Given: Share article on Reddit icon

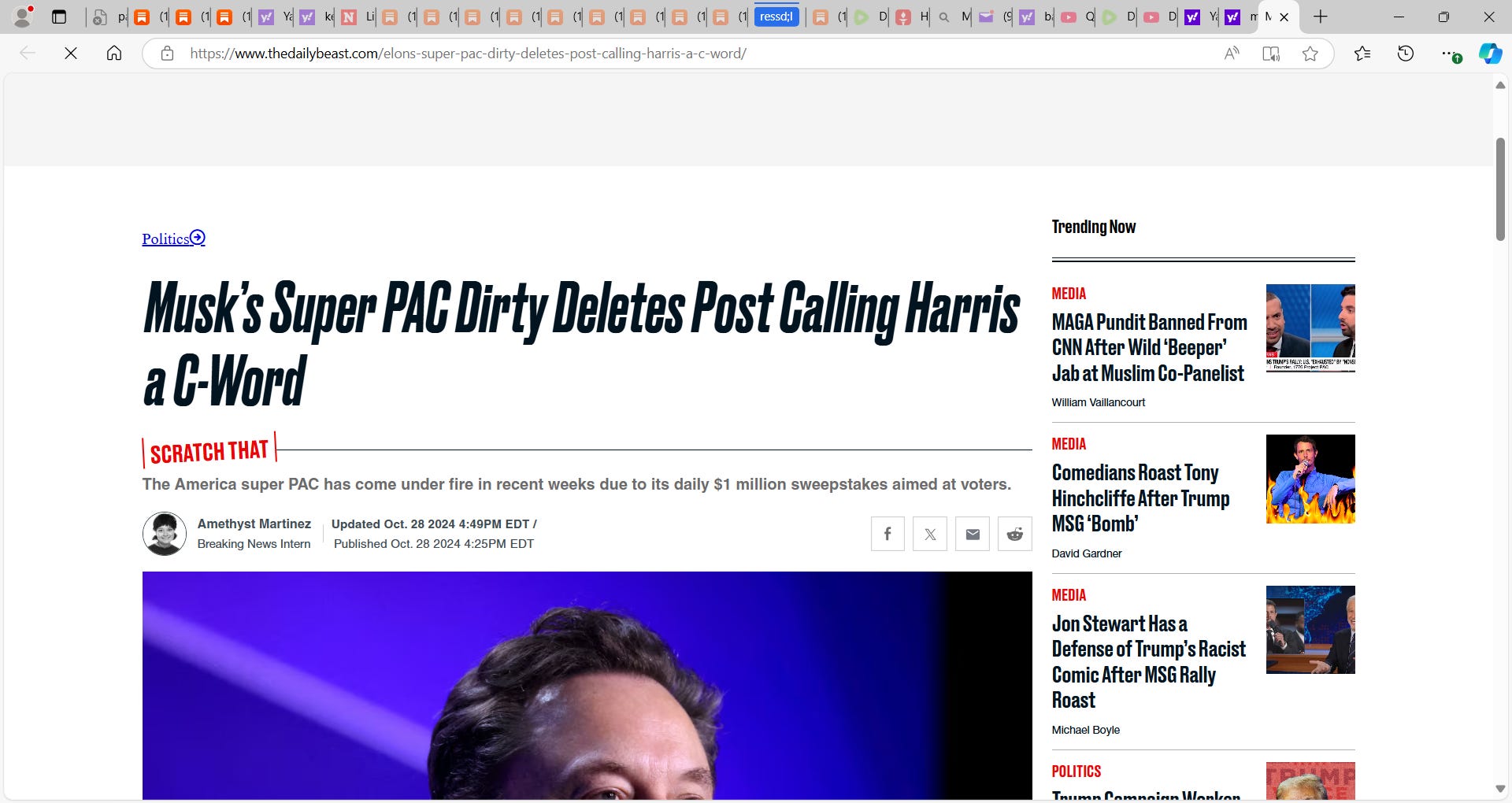Looking at the screenshot, I should pyautogui.click(x=1015, y=534).
